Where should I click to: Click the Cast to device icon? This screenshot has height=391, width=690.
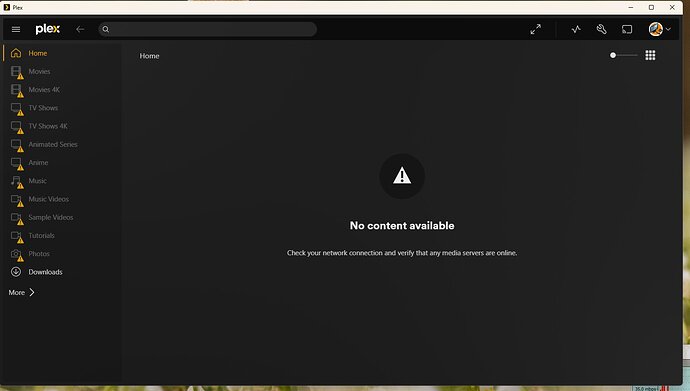click(627, 29)
